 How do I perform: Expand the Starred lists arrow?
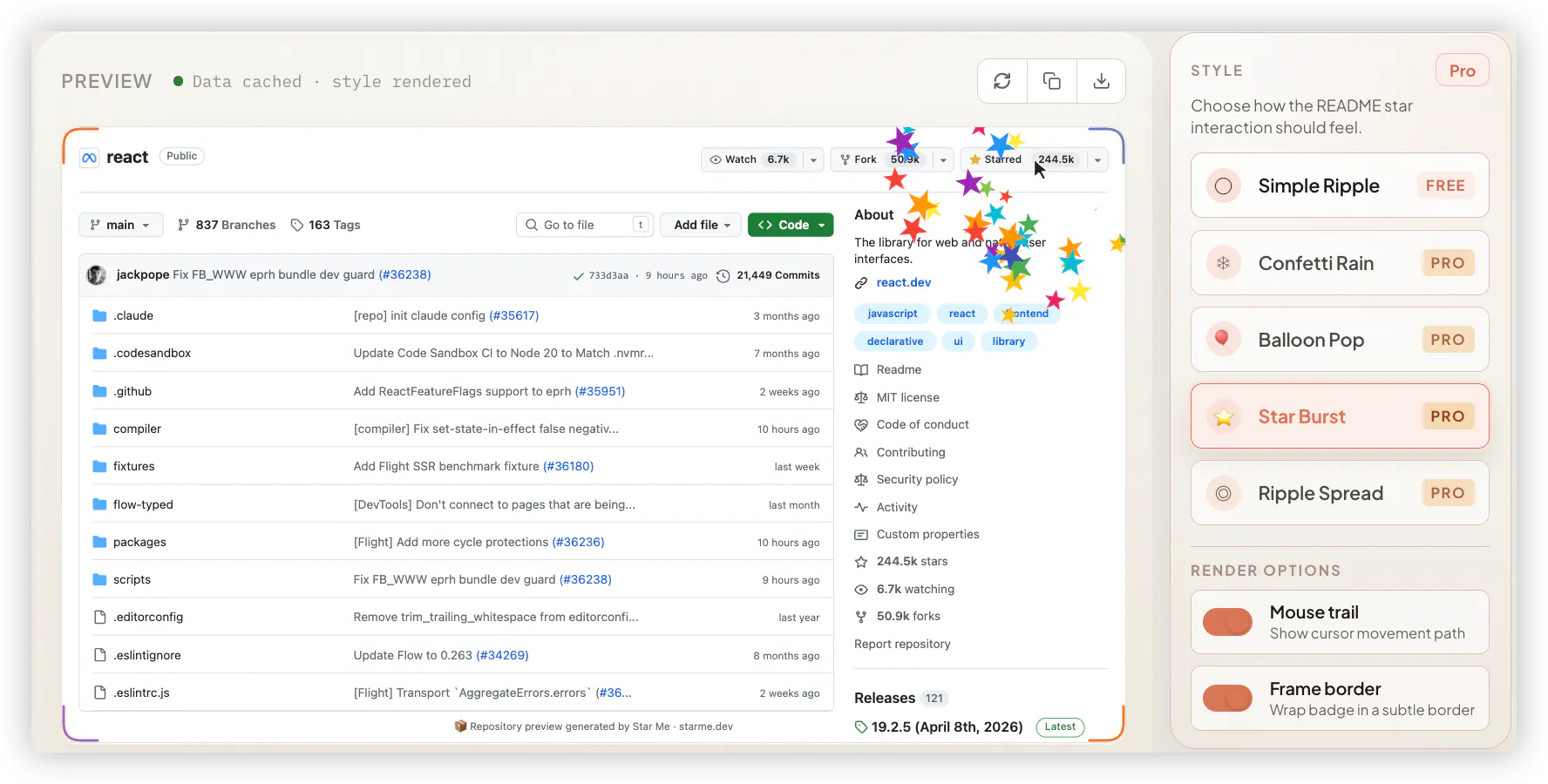coord(1097,159)
